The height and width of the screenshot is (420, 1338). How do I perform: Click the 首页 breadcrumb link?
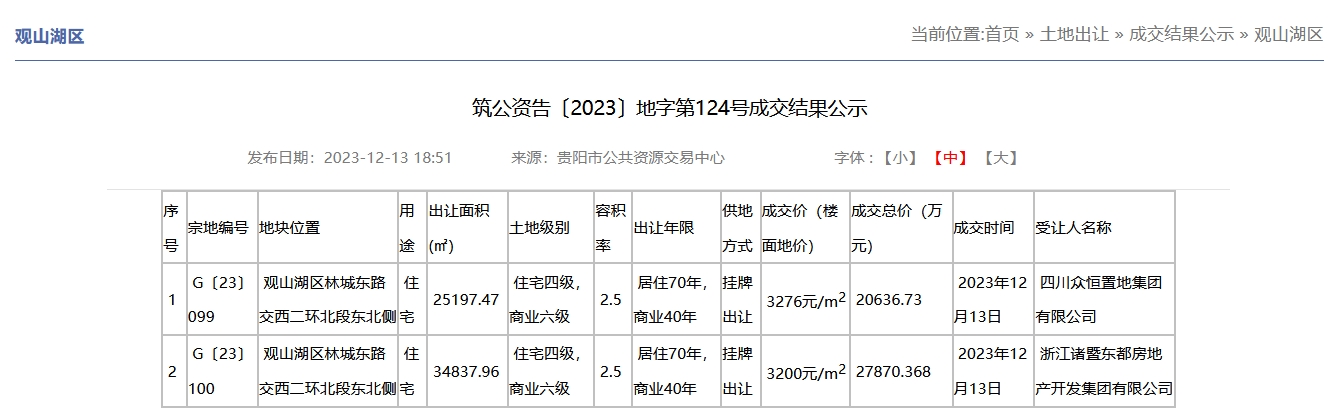[x=1002, y=34]
